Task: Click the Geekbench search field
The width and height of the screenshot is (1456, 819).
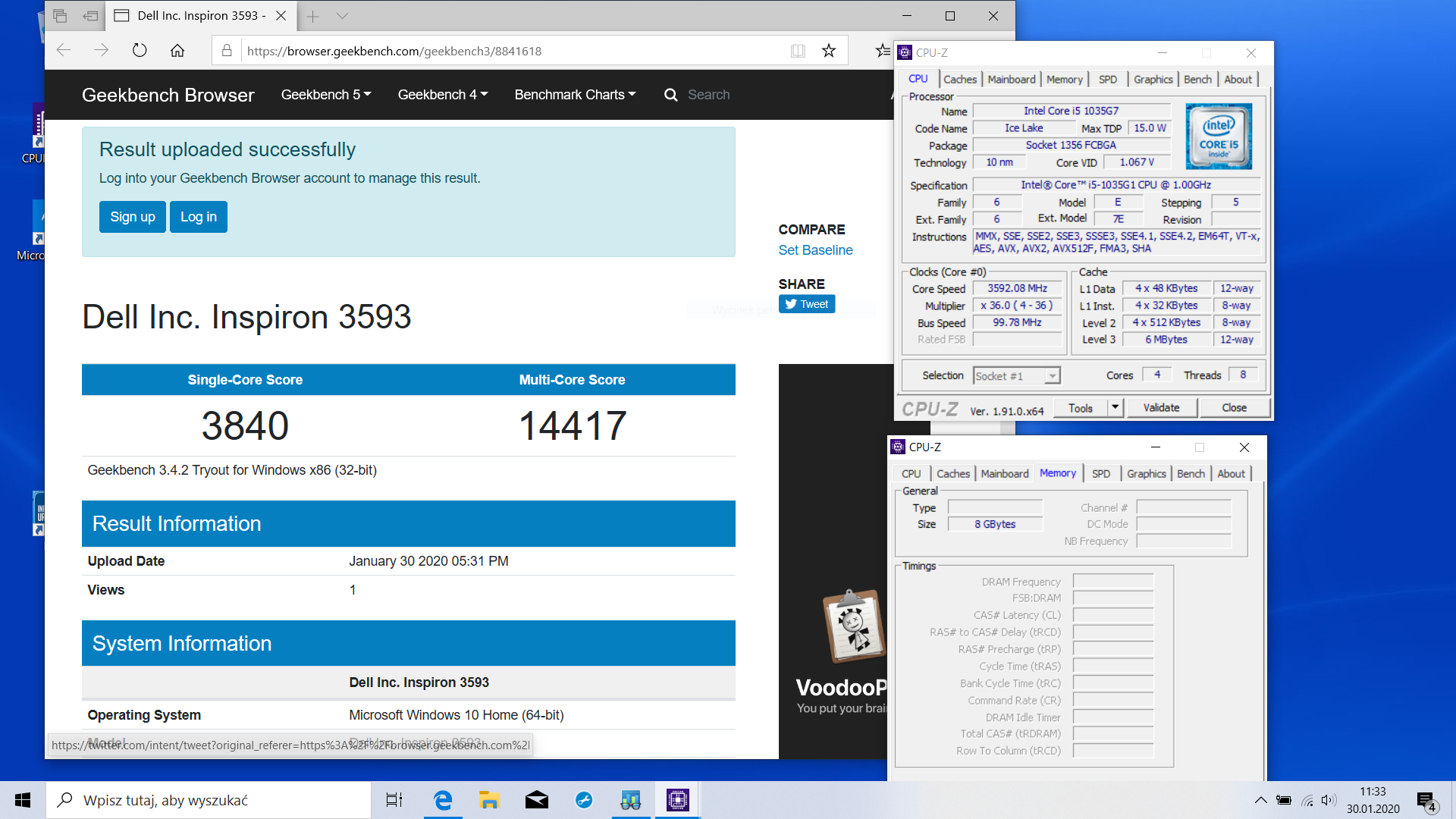Action: 709,95
